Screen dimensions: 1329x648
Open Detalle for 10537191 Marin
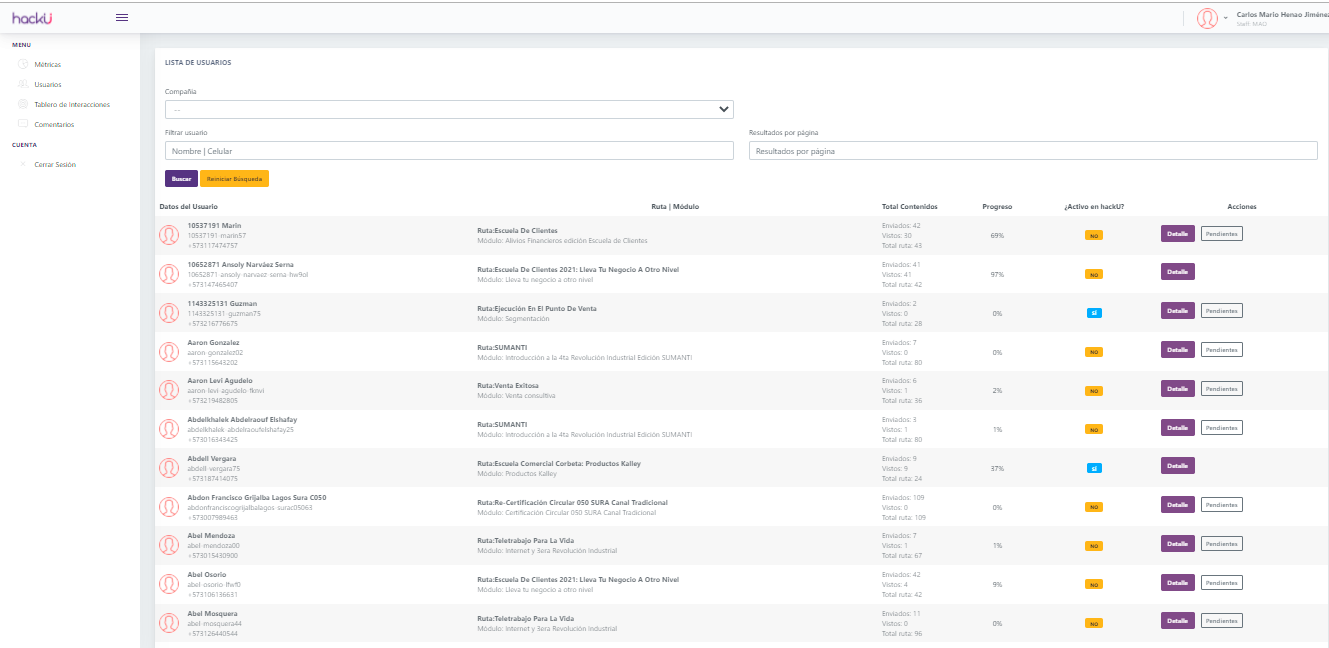[x=1178, y=233]
